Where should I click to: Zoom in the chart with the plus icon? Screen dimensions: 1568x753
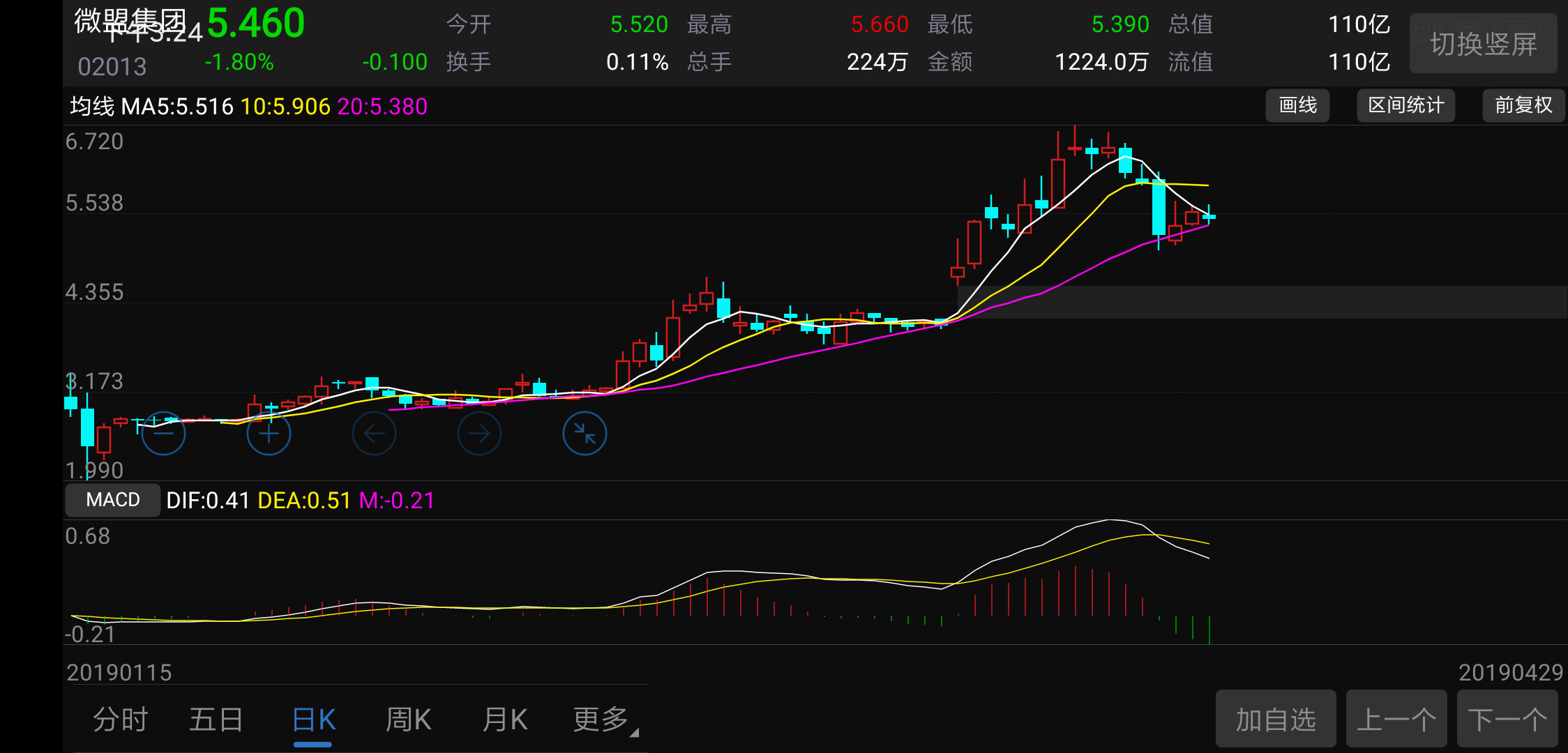pos(269,432)
